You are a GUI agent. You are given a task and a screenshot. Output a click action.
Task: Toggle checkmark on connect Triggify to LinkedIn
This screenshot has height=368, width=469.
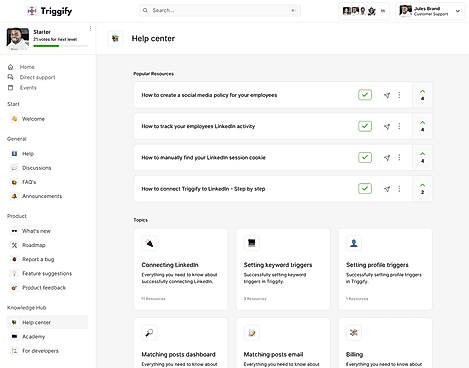tap(365, 189)
